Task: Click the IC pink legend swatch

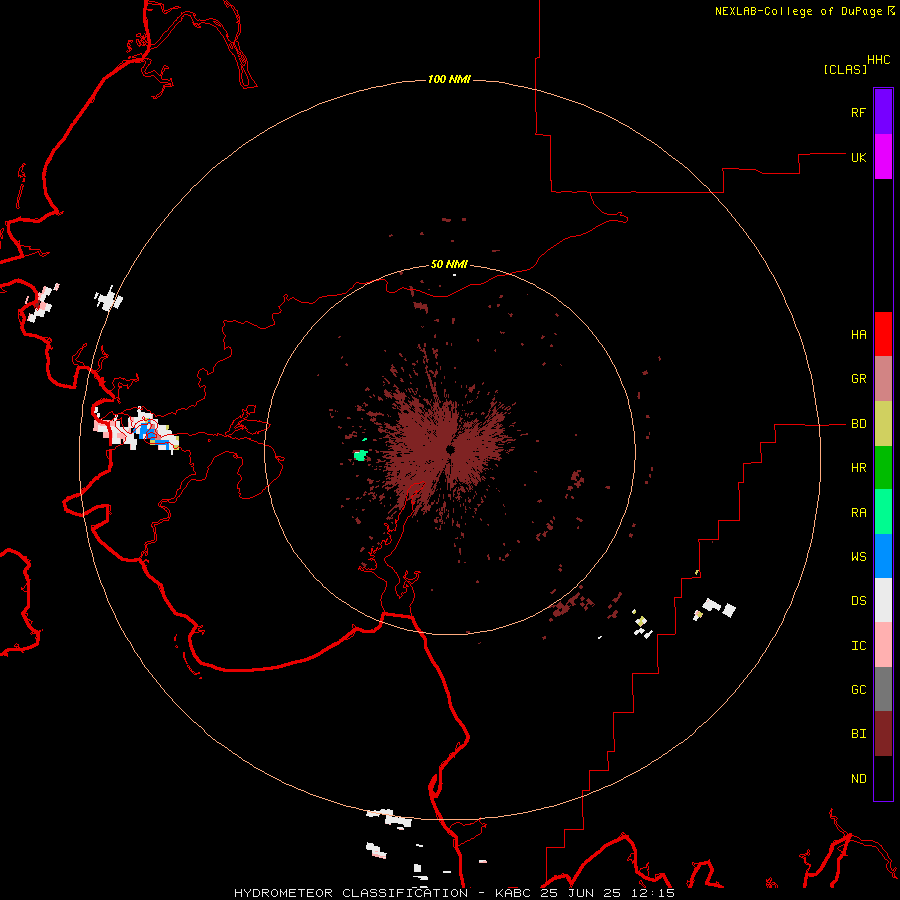Action: pos(883,645)
